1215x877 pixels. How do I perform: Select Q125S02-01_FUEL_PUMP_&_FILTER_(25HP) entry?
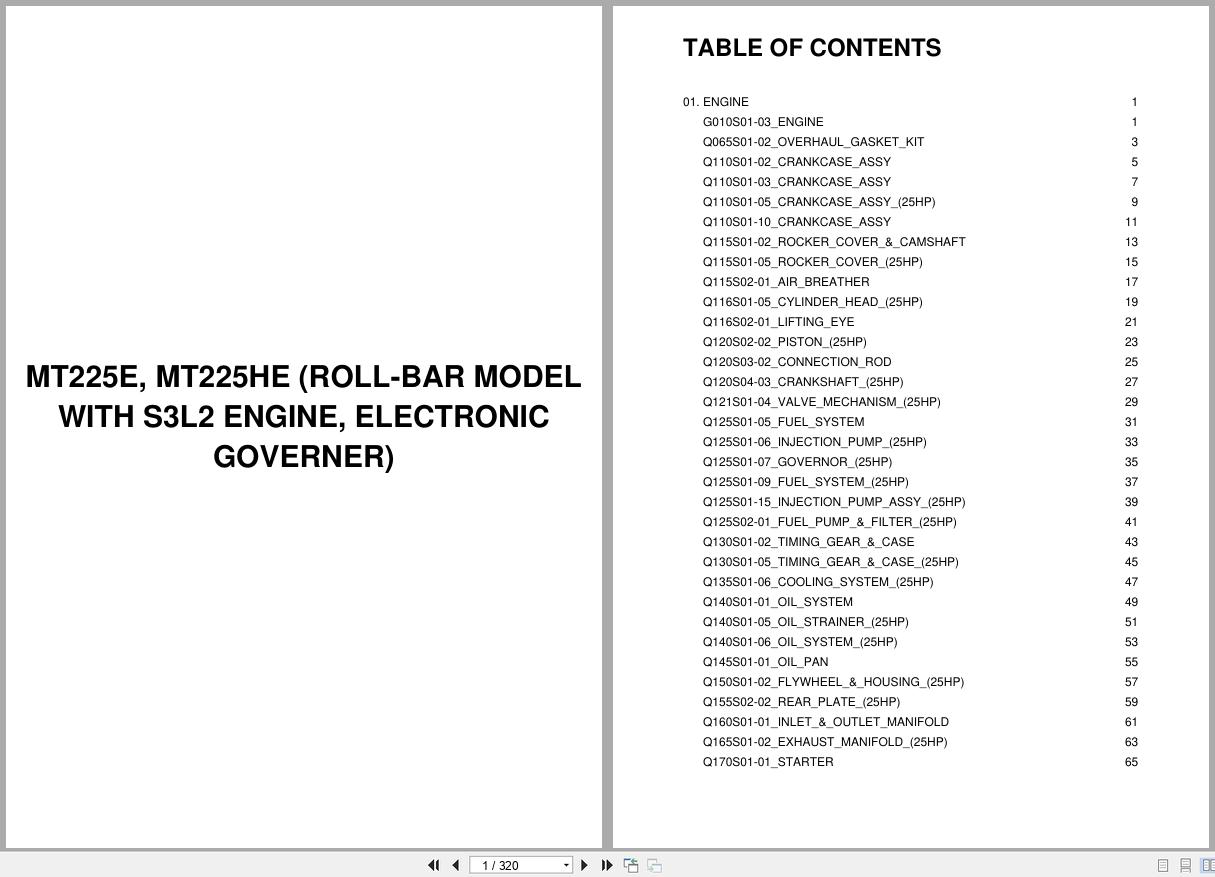click(x=829, y=522)
